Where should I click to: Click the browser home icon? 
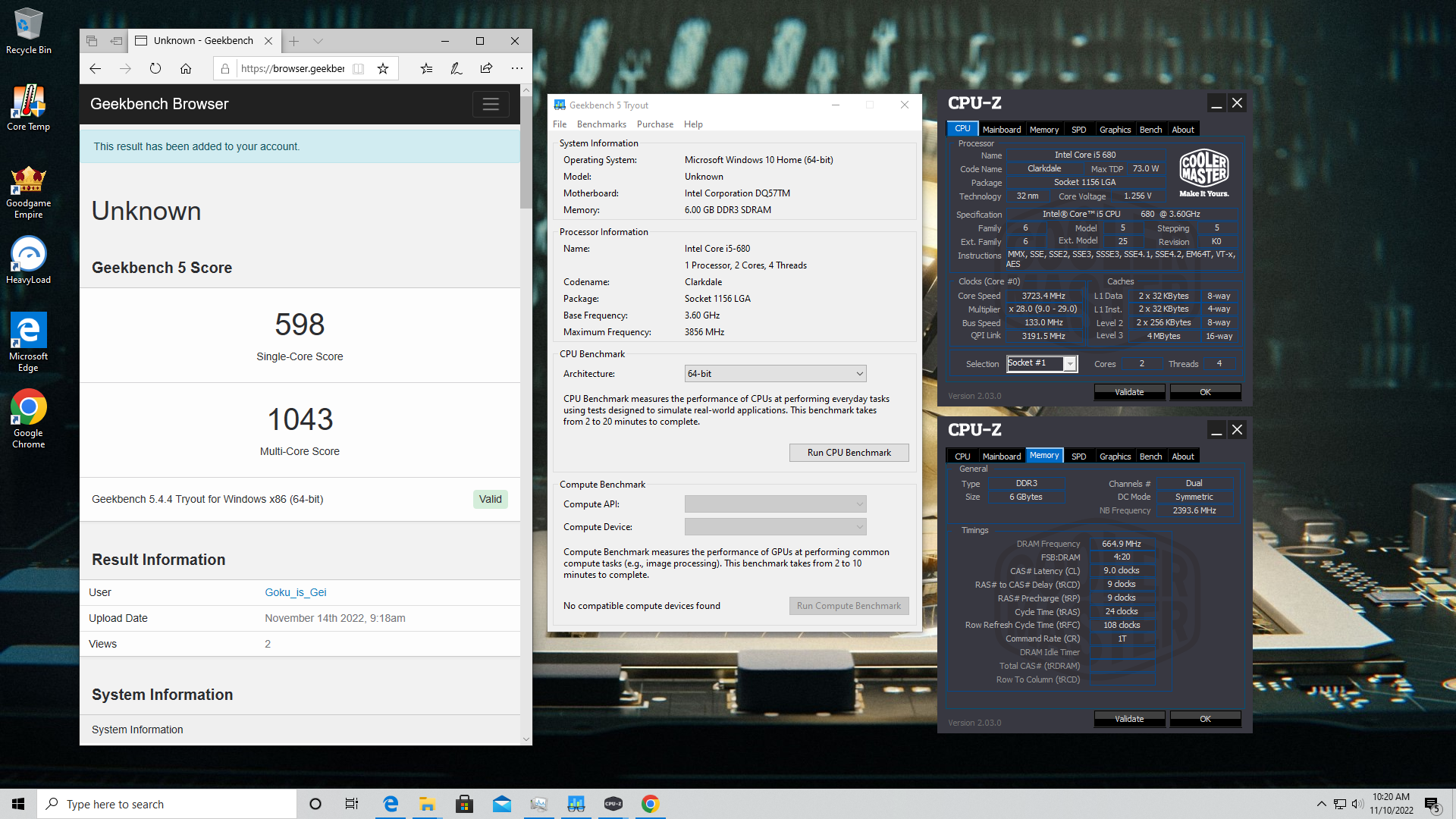(x=186, y=68)
